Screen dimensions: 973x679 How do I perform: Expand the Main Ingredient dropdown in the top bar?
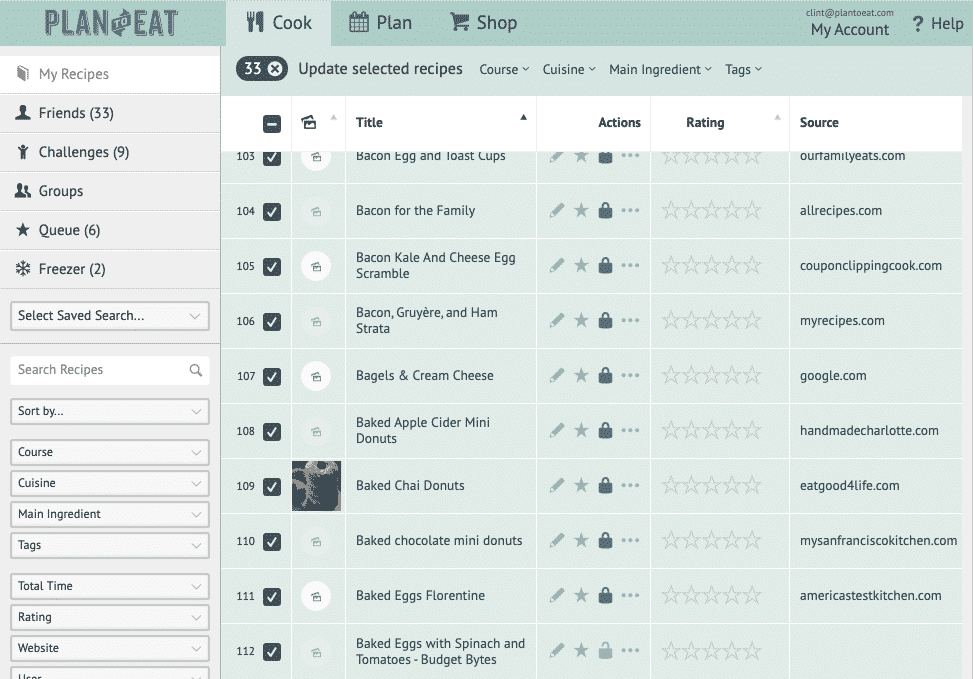[x=660, y=69]
